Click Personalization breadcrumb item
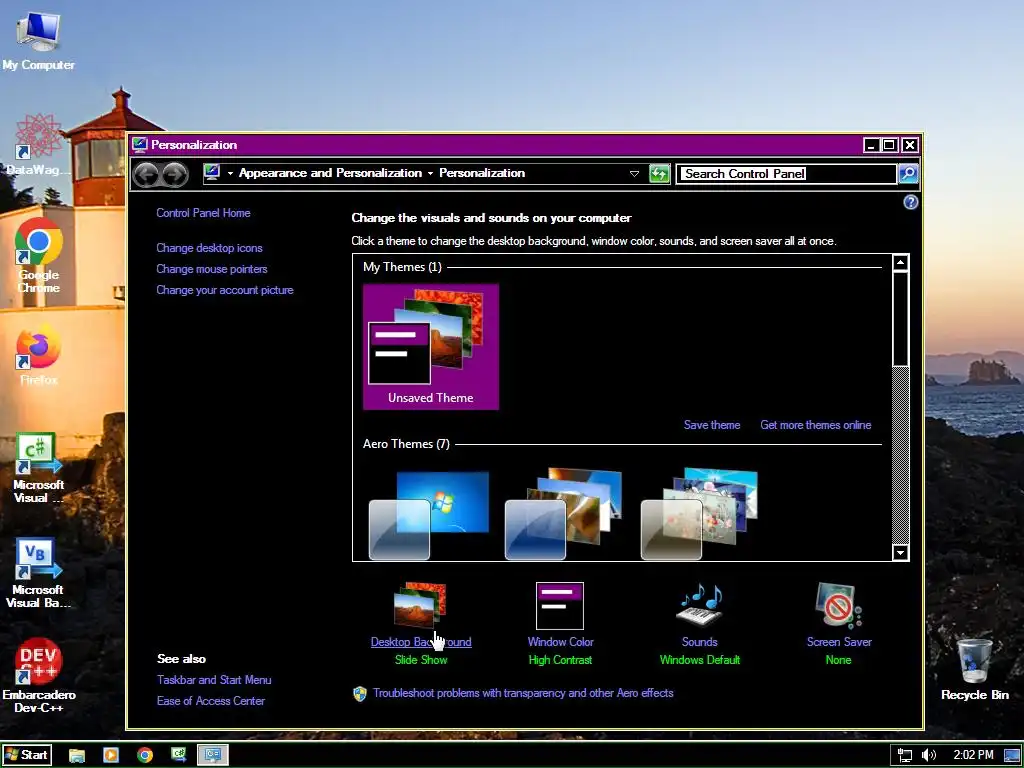1024x768 pixels. [482, 173]
